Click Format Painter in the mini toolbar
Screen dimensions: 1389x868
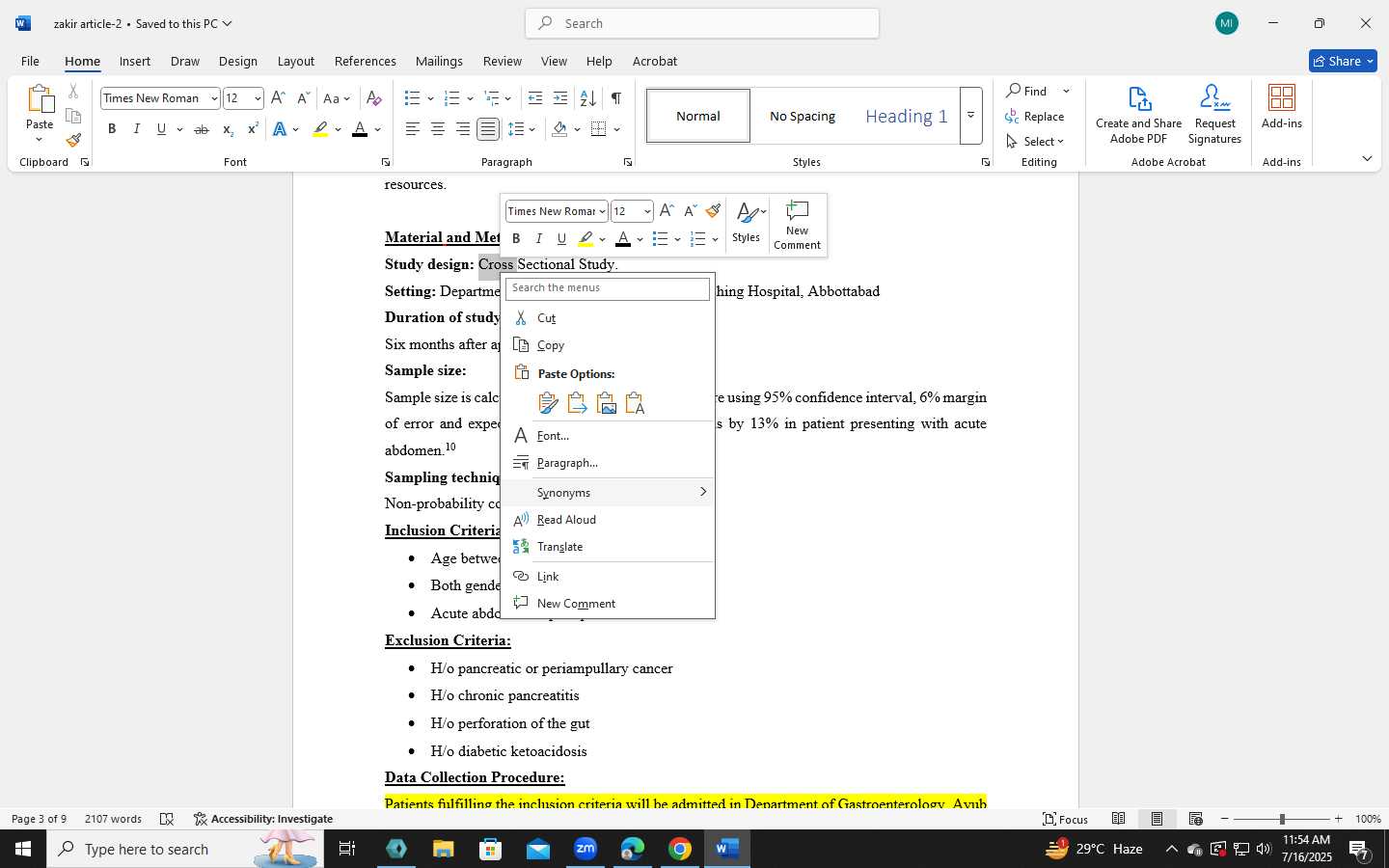(x=713, y=211)
